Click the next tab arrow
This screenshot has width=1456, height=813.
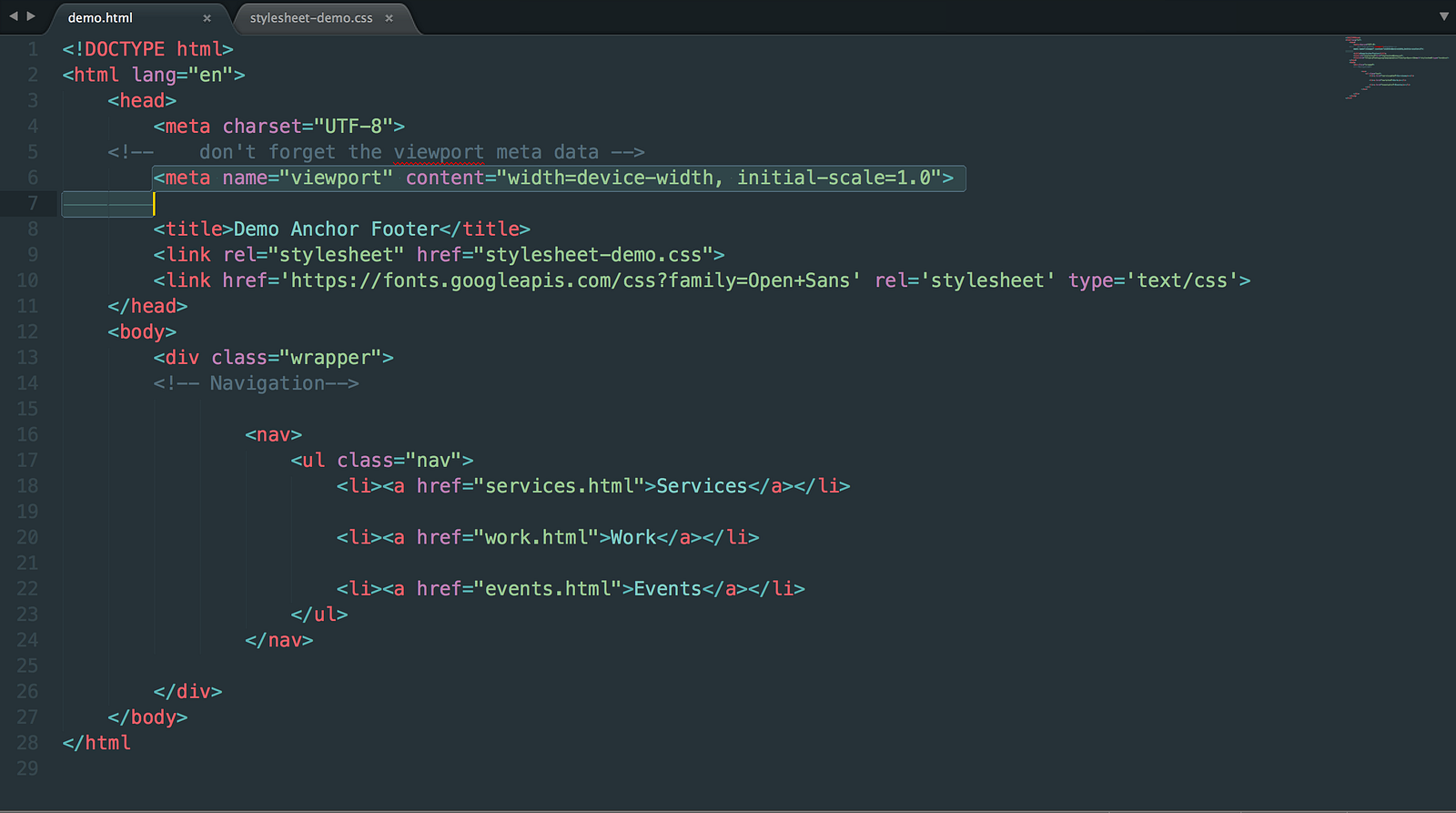click(x=31, y=16)
